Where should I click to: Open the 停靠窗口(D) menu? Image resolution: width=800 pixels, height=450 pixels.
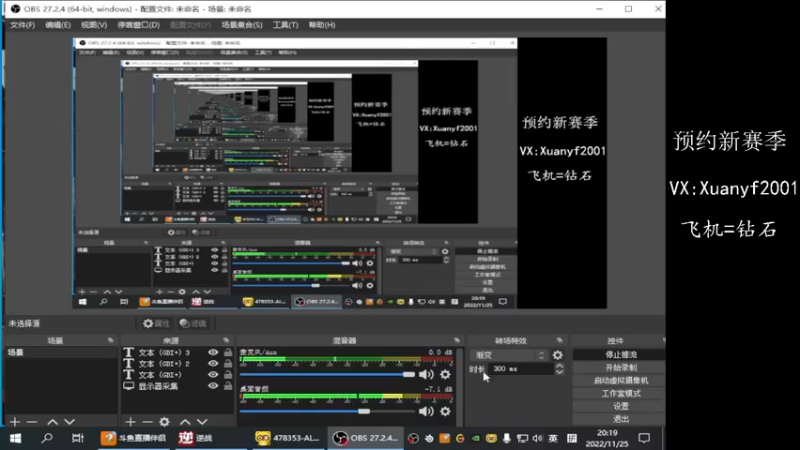coord(138,24)
